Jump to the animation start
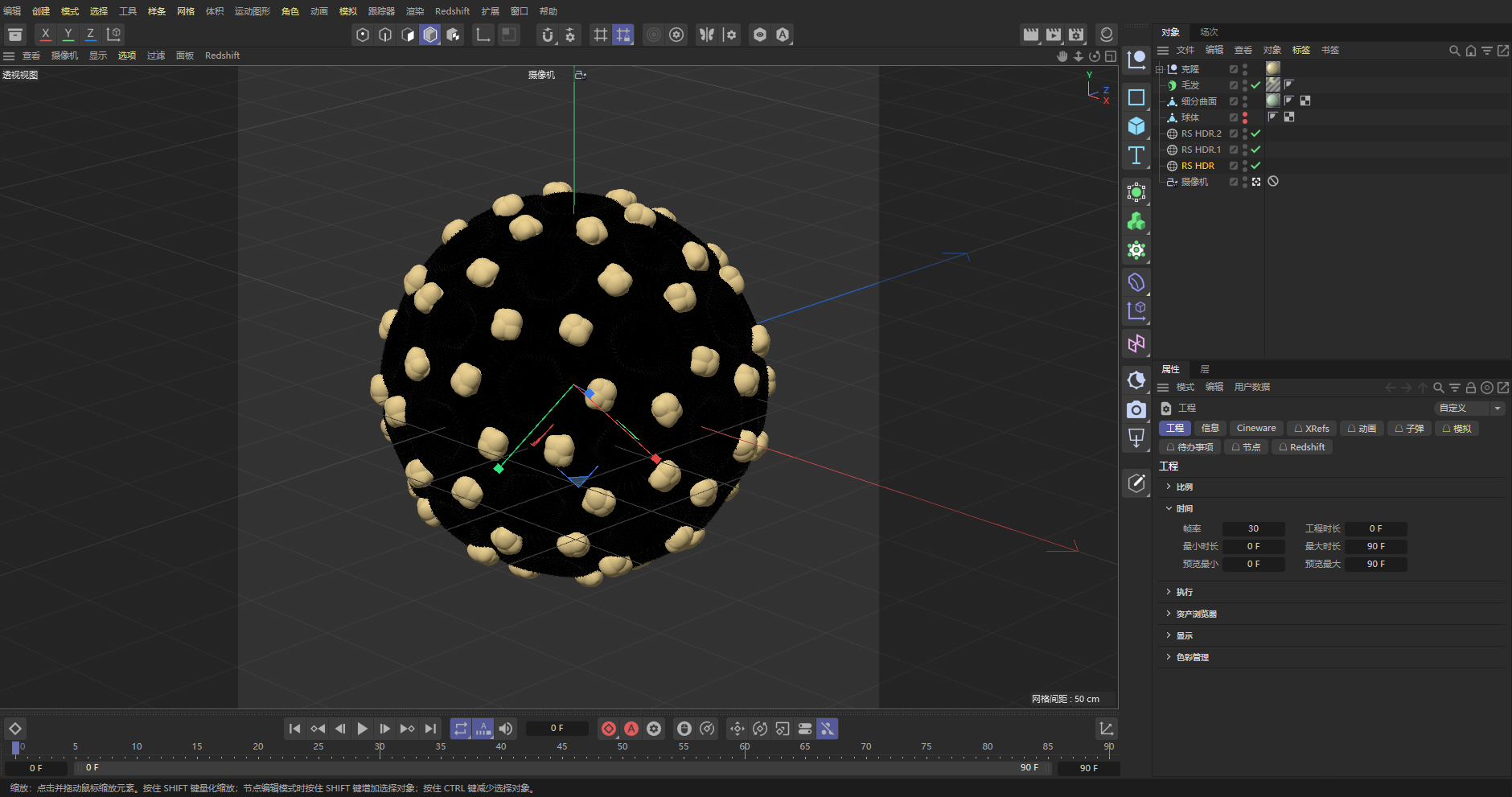This screenshot has height=797, width=1512. [x=295, y=729]
